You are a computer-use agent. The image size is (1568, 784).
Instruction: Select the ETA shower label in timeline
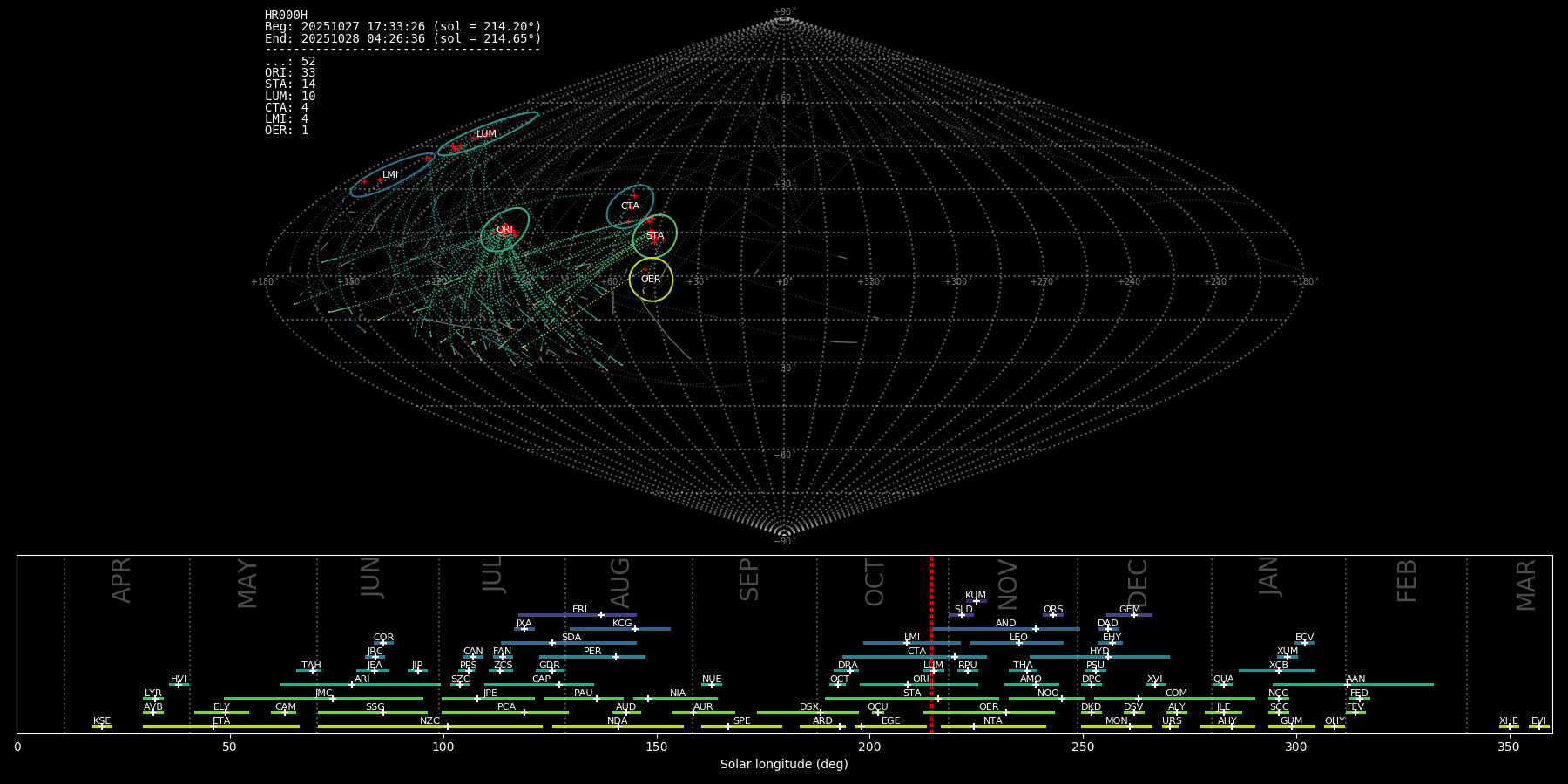click(221, 721)
